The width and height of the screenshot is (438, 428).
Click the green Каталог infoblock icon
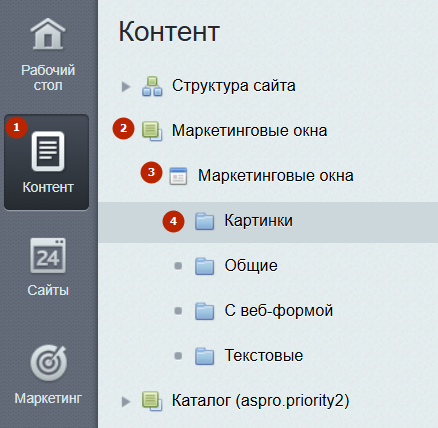[152, 401]
